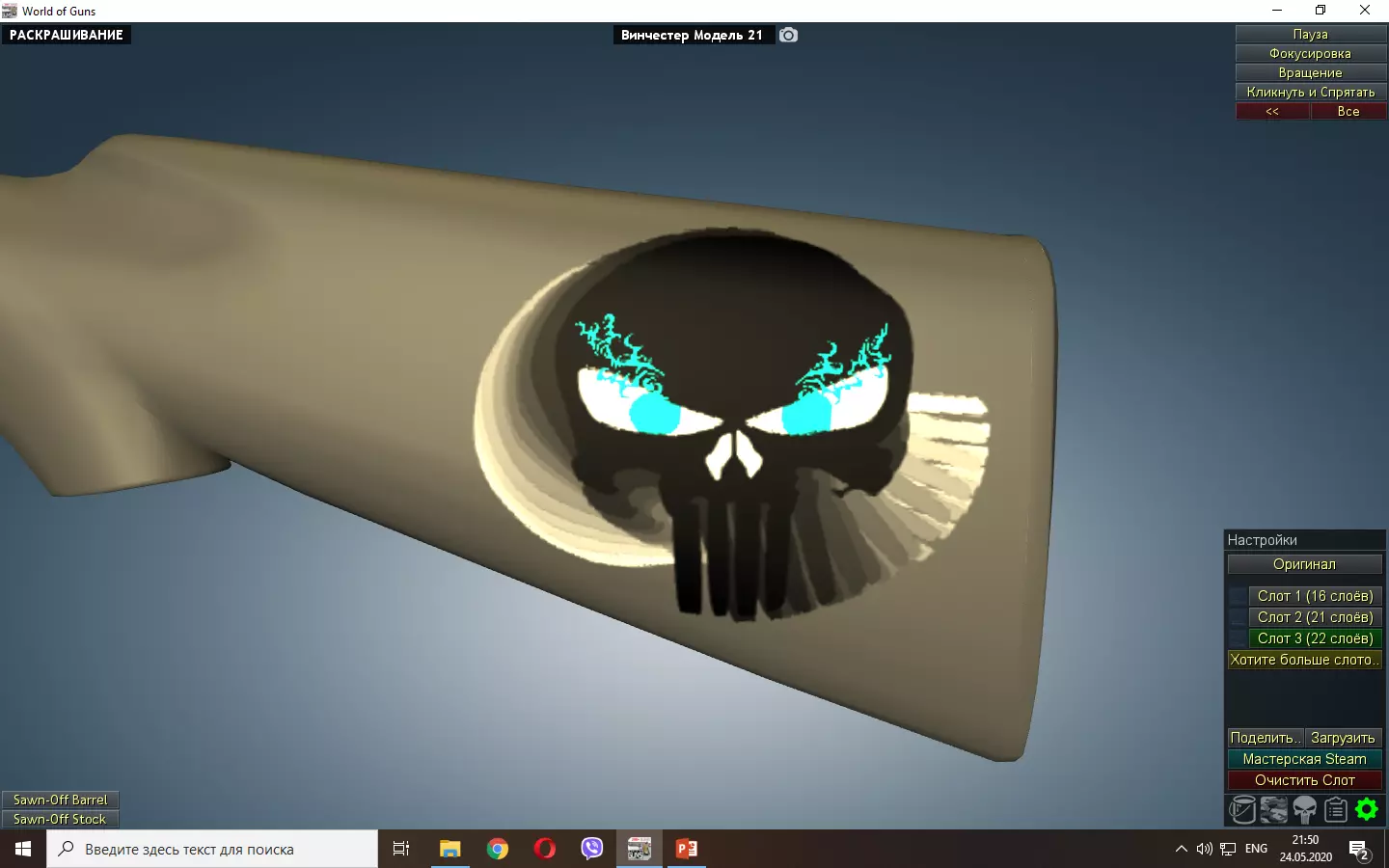Click the Очистить Слот button
The width and height of the screenshot is (1389, 868).
[x=1305, y=780]
